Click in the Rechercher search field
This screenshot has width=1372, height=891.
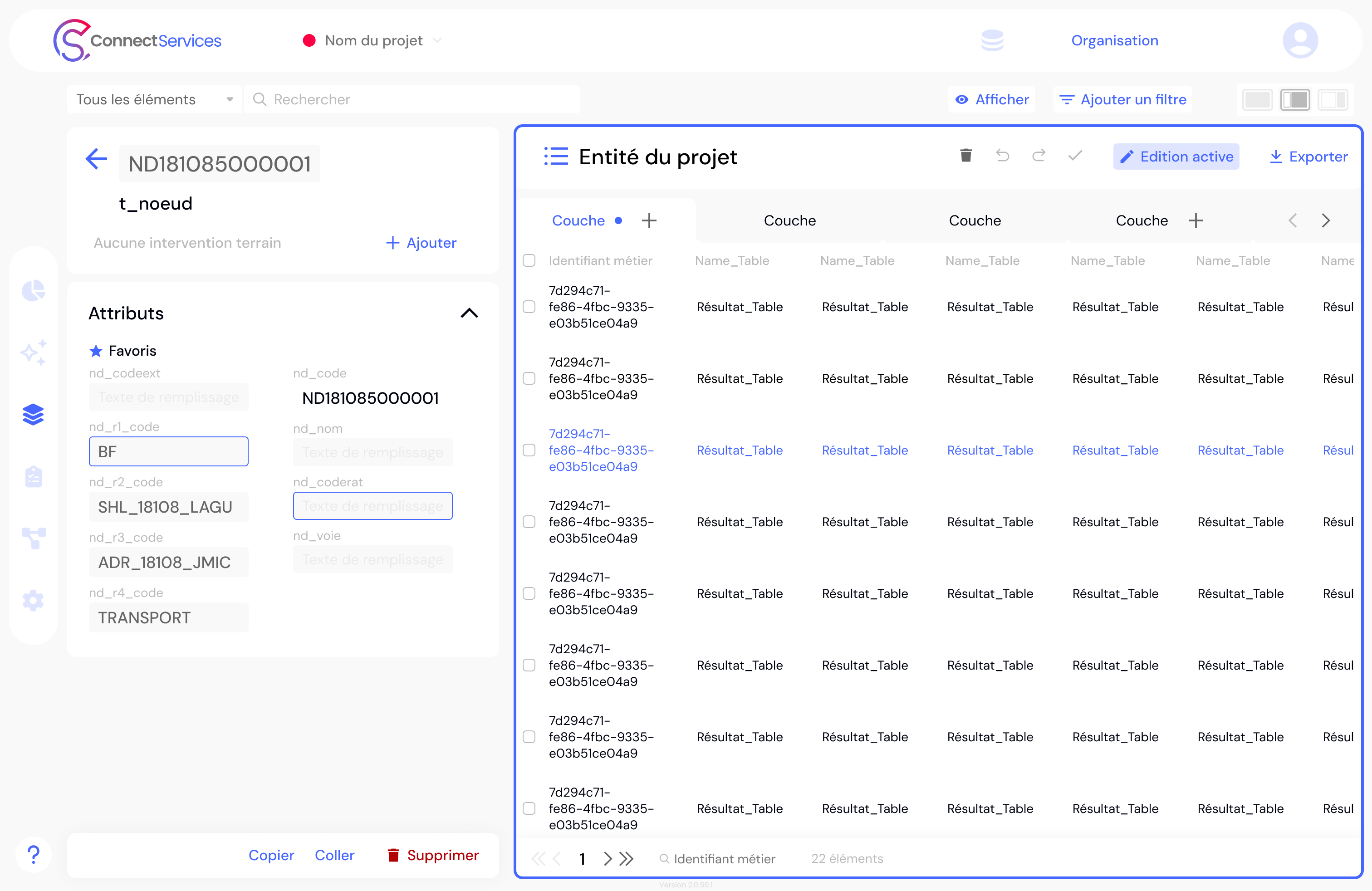click(413, 100)
